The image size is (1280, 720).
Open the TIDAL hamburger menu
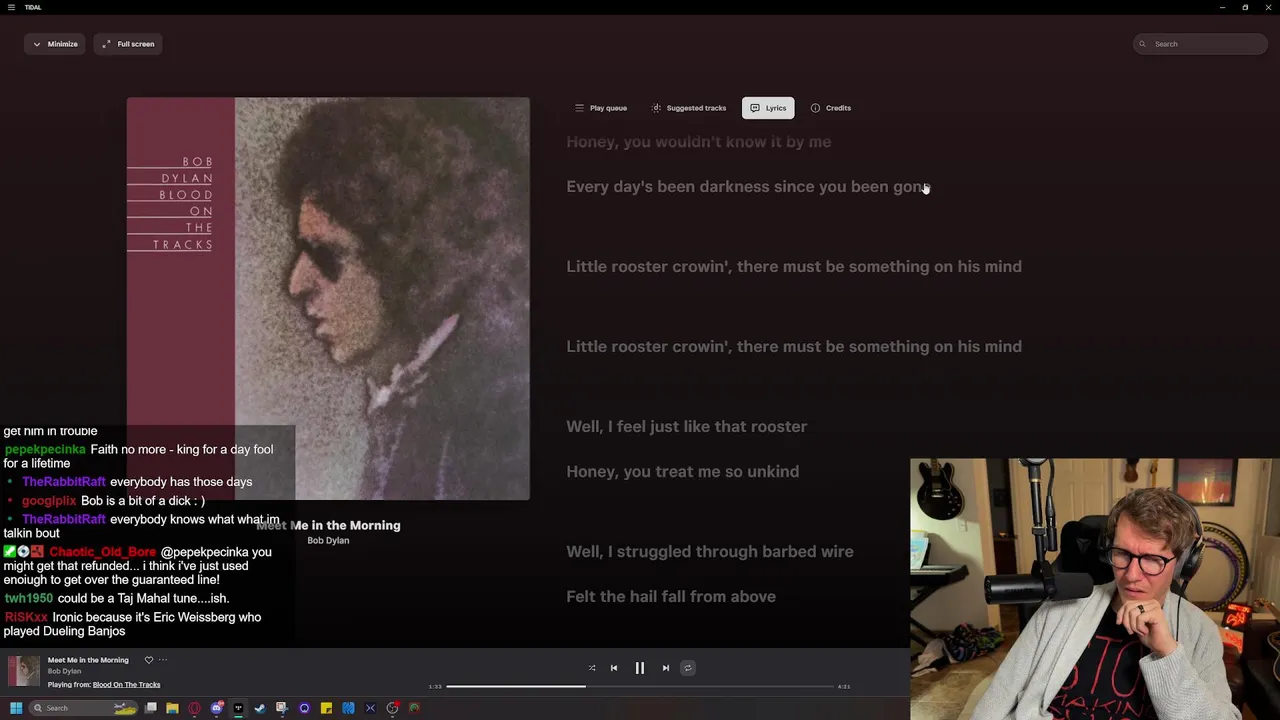pyautogui.click(x=12, y=7)
